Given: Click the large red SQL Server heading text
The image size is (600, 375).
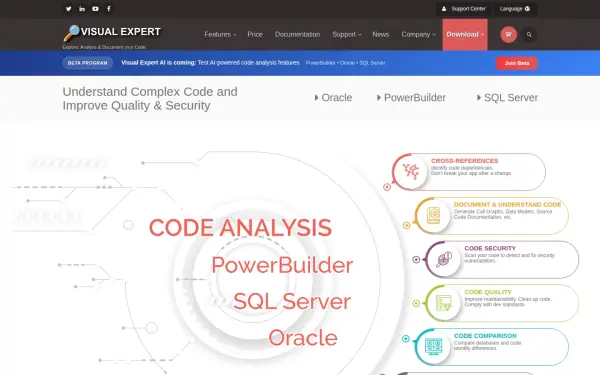Looking at the screenshot, I should pyautogui.click(x=292, y=301).
